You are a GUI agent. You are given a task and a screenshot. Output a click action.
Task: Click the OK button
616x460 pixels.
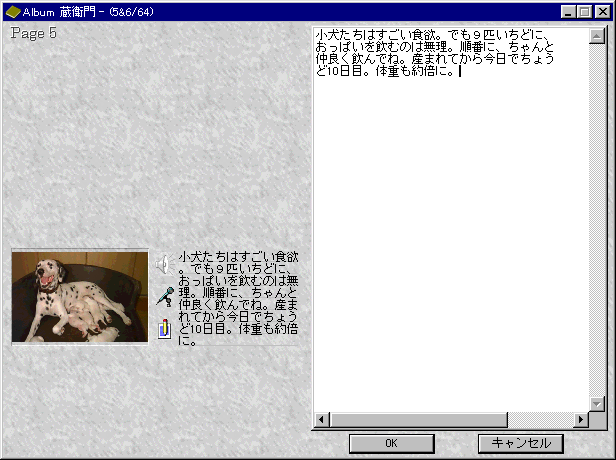(x=391, y=443)
